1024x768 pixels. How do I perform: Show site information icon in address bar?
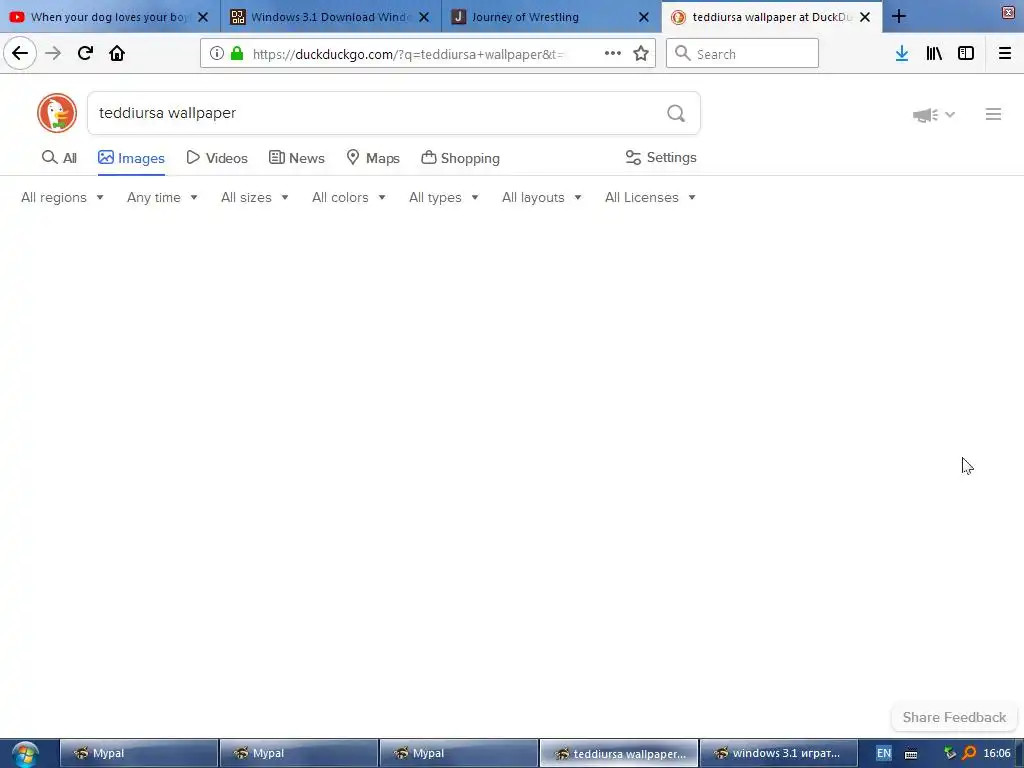click(217, 54)
